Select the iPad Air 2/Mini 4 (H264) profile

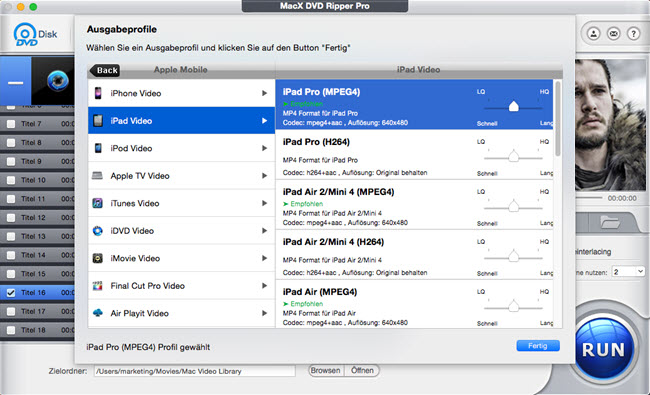click(414, 254)
